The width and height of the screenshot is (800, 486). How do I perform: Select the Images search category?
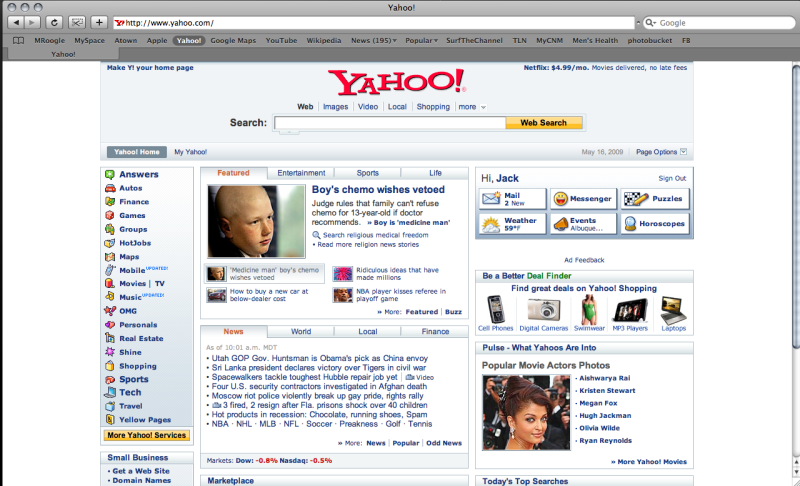click(x=335, y=107)
